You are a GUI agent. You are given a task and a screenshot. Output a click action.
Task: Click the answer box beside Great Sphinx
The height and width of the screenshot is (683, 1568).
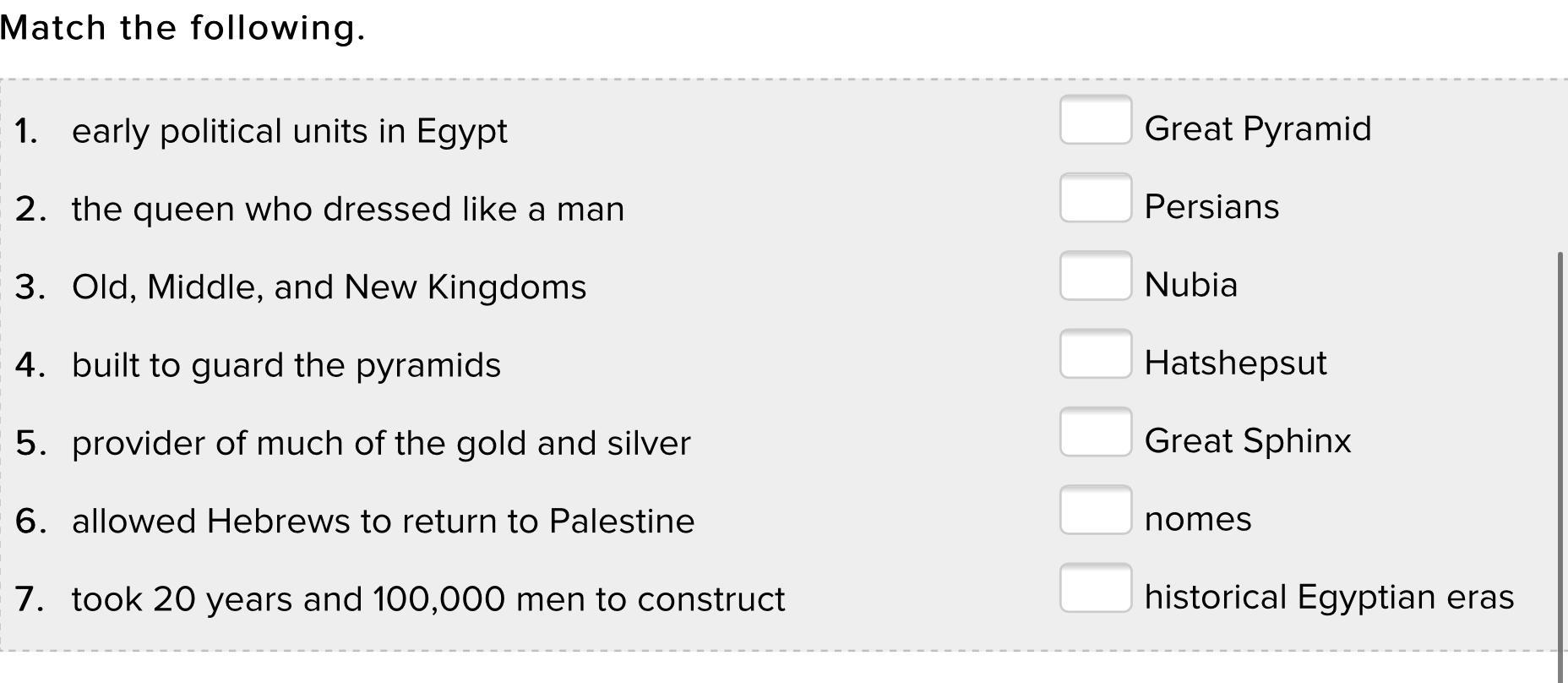coord(1096,432)
